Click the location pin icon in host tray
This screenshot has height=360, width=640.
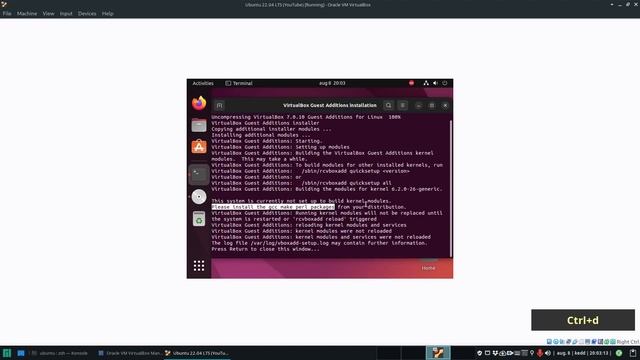pyautogui.click(x=532, y=353)
